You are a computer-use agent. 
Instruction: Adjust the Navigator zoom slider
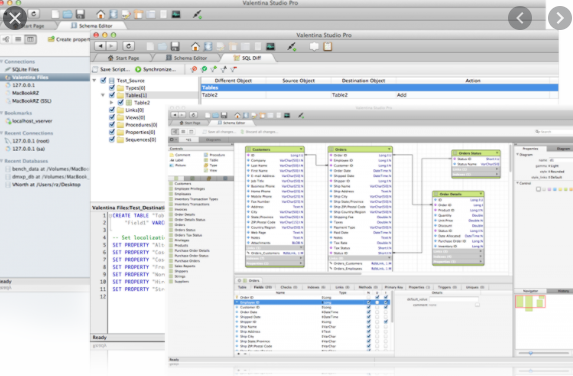[x=531, y=353]
